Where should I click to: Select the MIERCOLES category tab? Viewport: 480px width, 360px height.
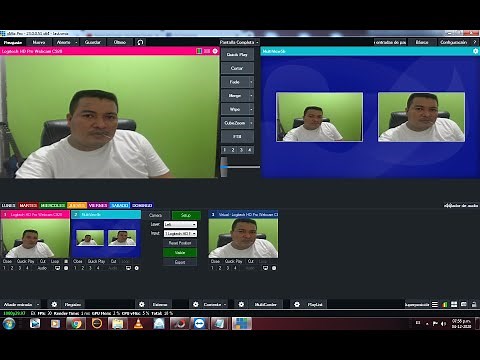pos(53,205)
